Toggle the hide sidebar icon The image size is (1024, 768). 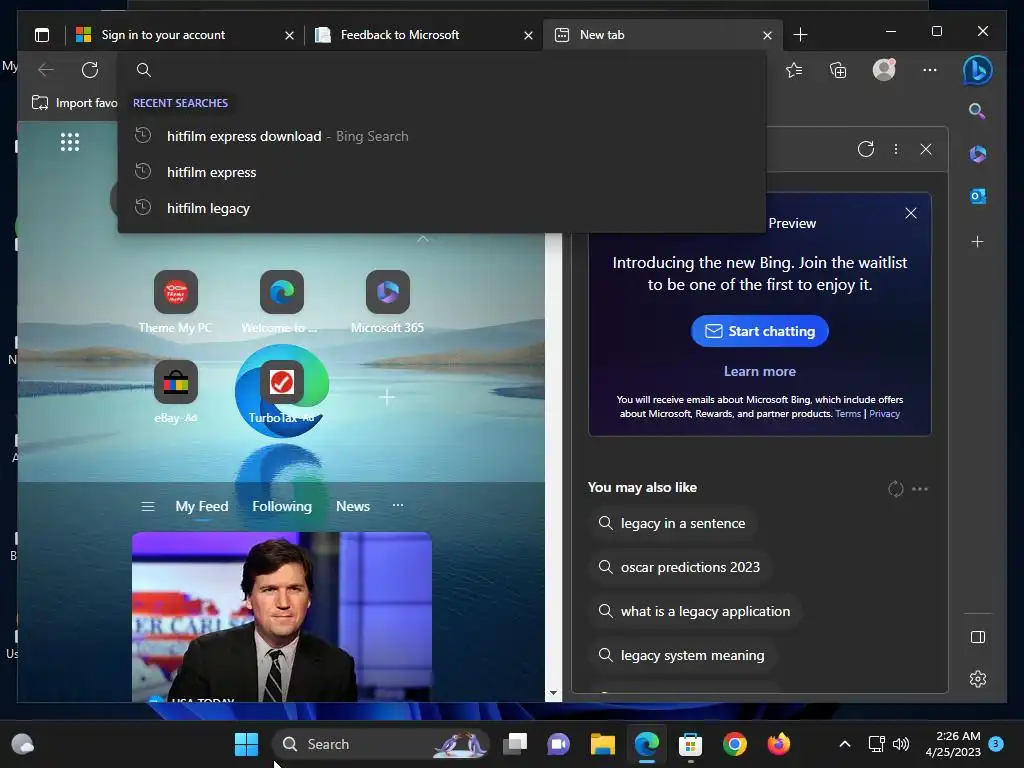coord(978,637)
